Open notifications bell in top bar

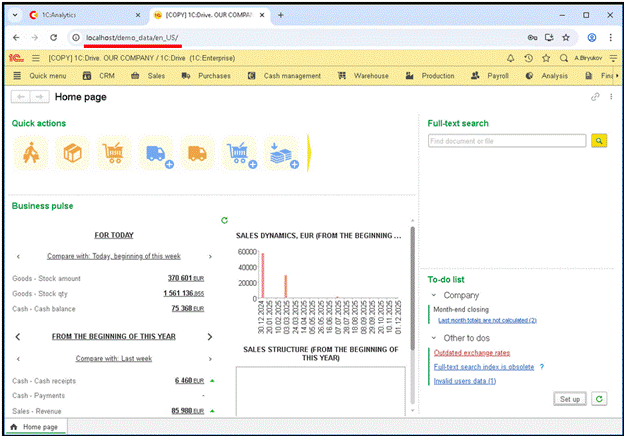[x=512, y=58]
